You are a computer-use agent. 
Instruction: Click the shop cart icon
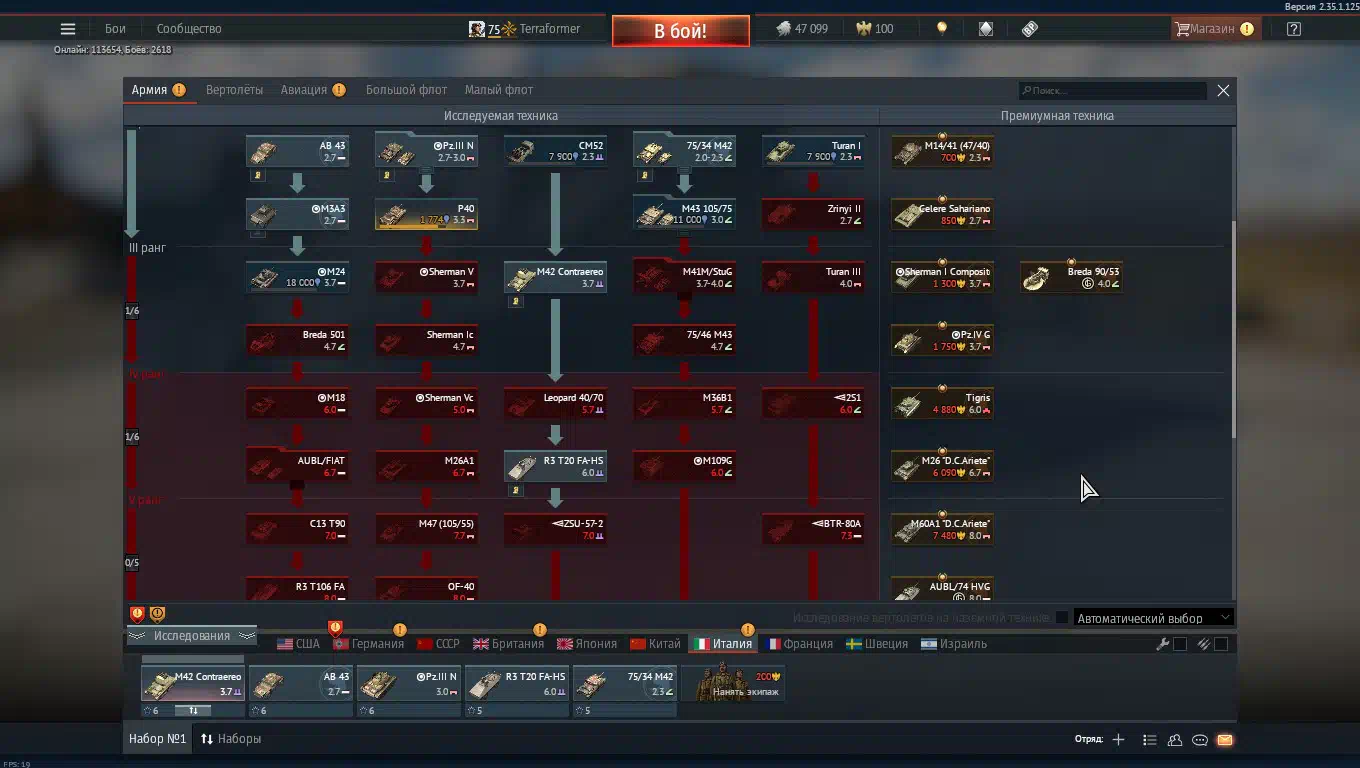(x=1182, y=29)
